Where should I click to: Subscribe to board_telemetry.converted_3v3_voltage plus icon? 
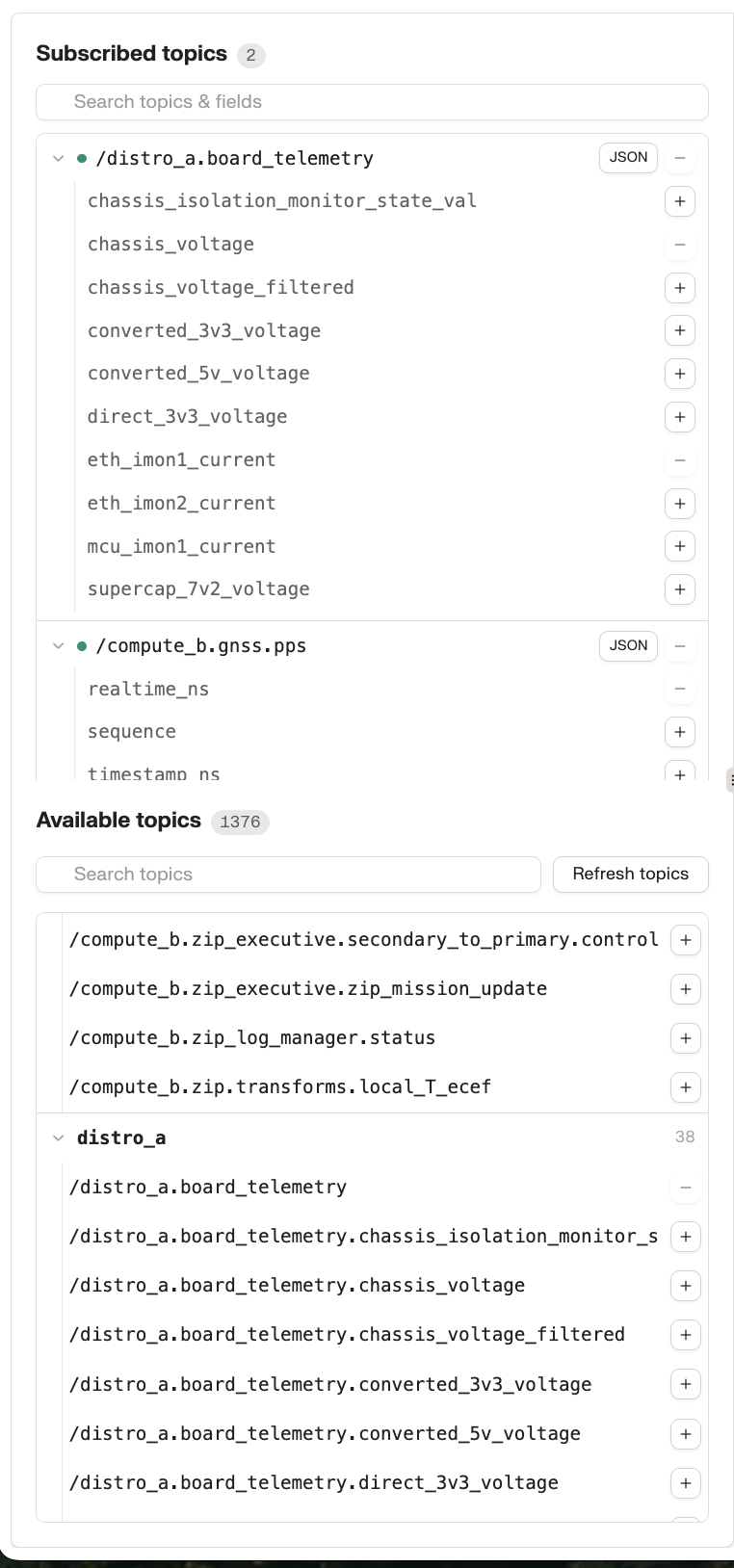[x=686, y=1384]
